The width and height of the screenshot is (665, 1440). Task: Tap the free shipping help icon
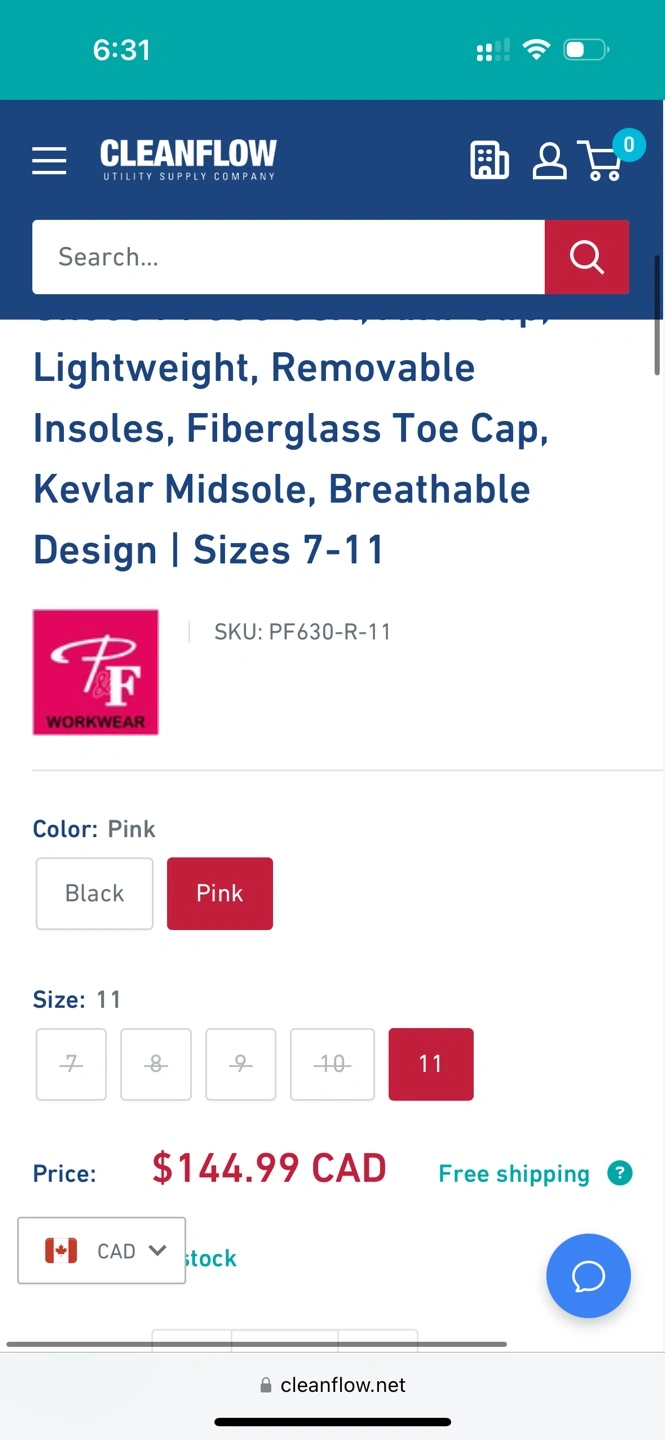tap(620, 1173)
